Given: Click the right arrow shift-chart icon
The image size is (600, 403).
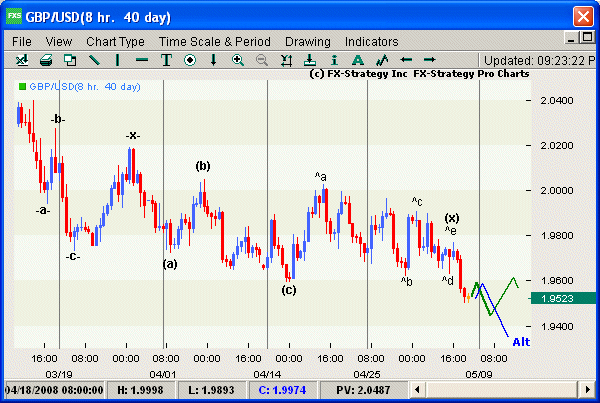Looking at the screenshot, I should [430, 59].
